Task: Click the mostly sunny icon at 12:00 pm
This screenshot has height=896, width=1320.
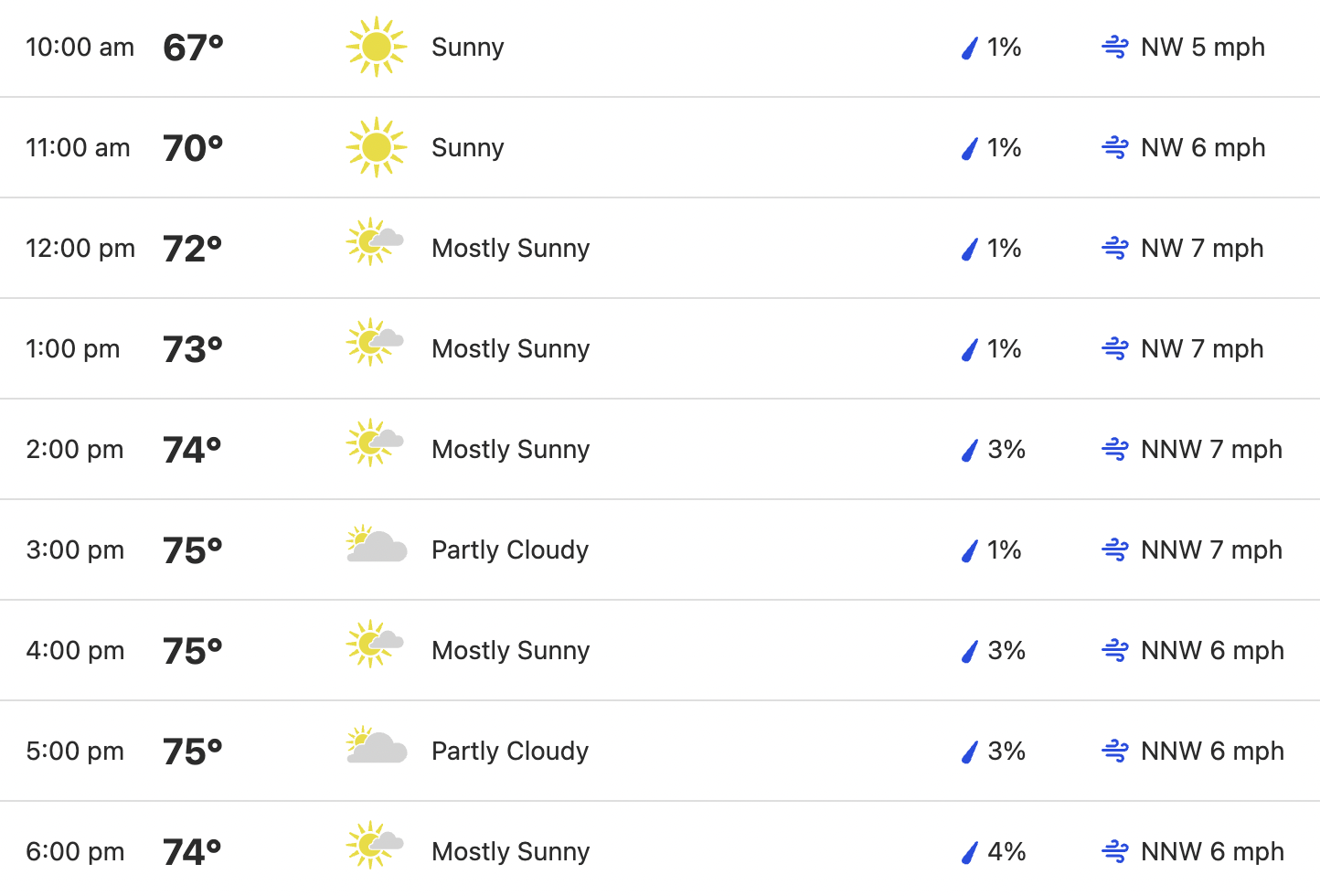Action: 375,241
